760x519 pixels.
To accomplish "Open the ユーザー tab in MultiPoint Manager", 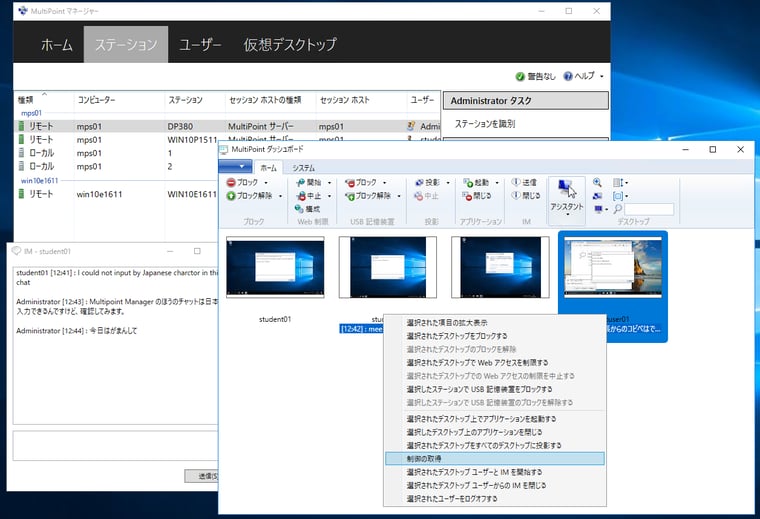I will coord(200,45).
